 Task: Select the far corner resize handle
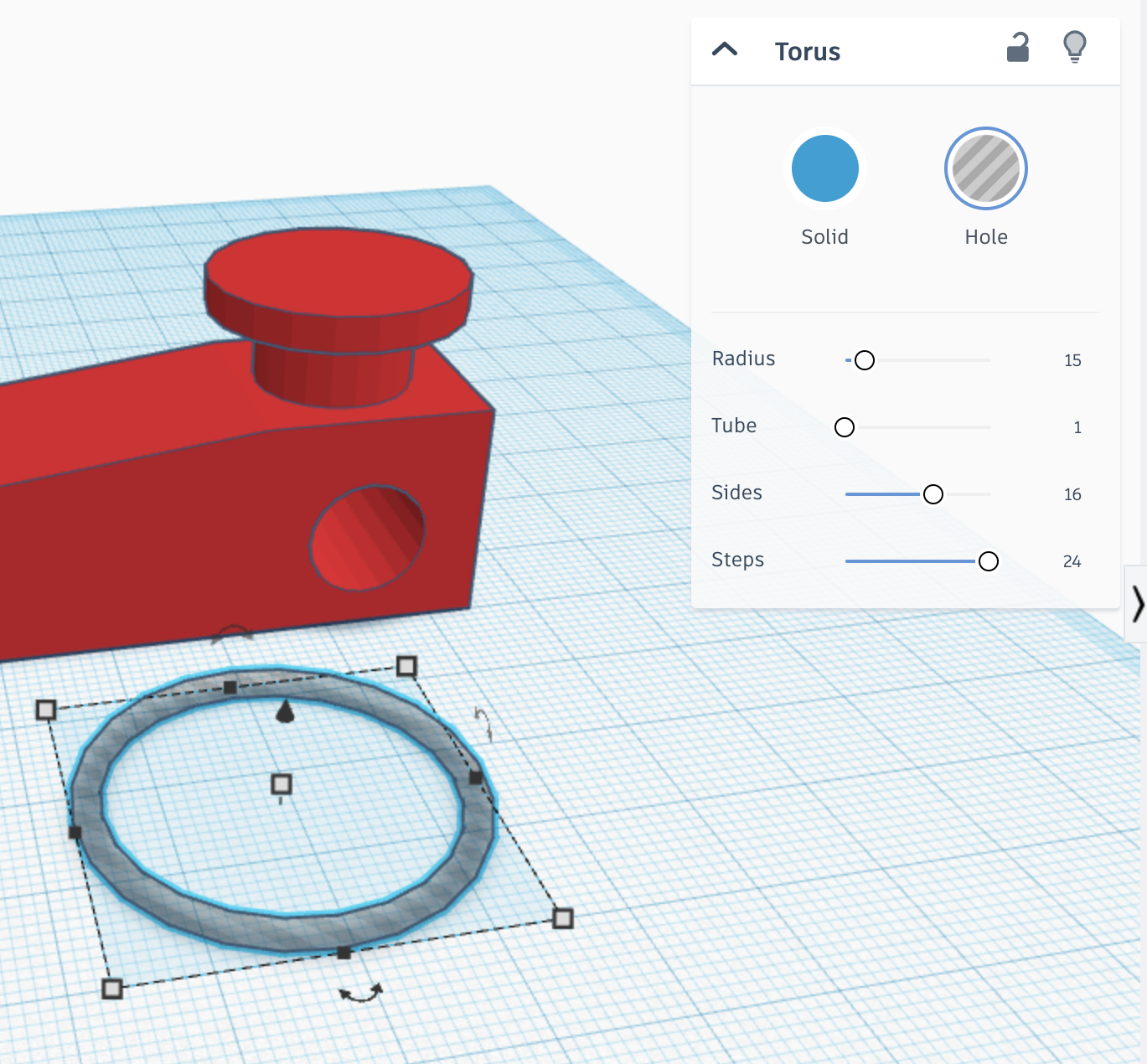[x=406, y=666]
